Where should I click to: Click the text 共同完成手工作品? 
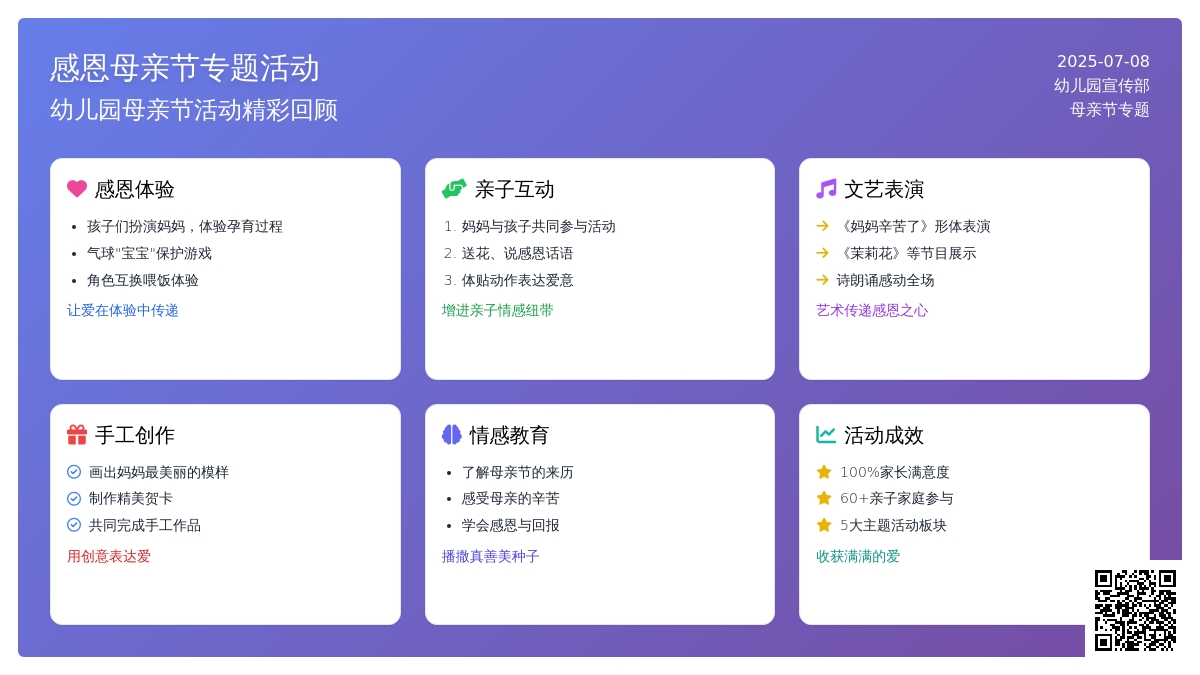coord(145,525)
